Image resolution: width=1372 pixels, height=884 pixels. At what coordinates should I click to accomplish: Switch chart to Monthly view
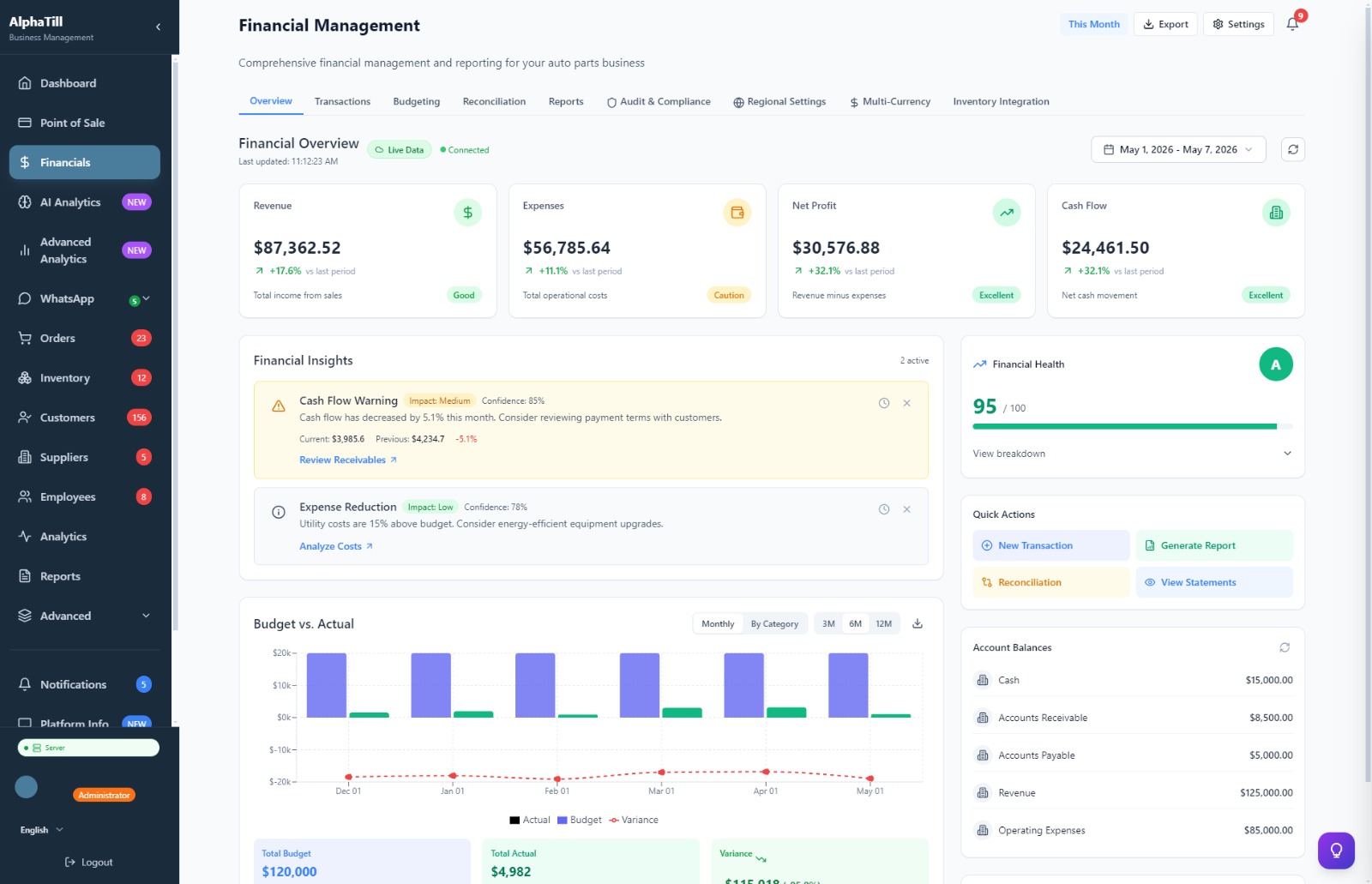point(718,623)
